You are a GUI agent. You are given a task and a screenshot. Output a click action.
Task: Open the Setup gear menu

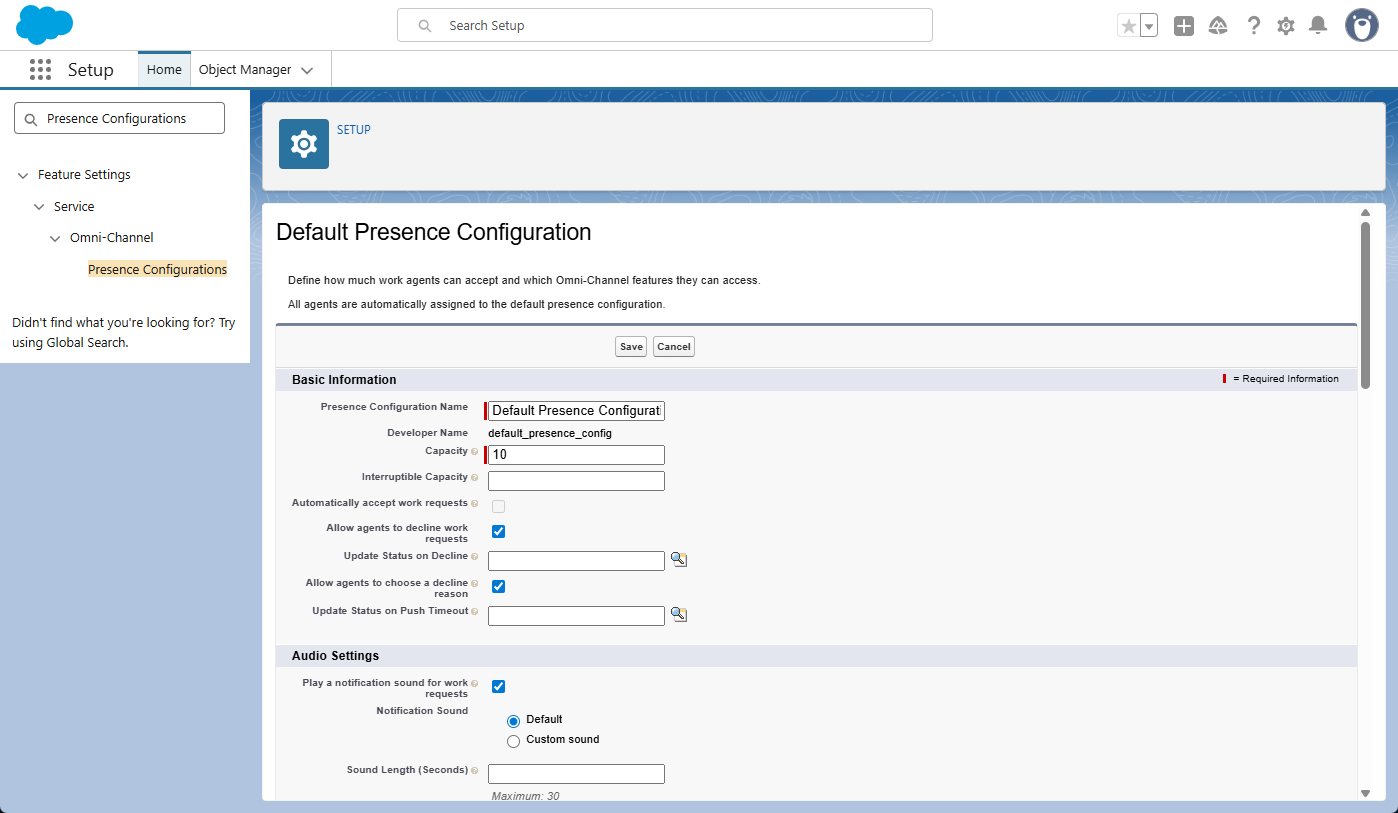(x=1286, y=26)
